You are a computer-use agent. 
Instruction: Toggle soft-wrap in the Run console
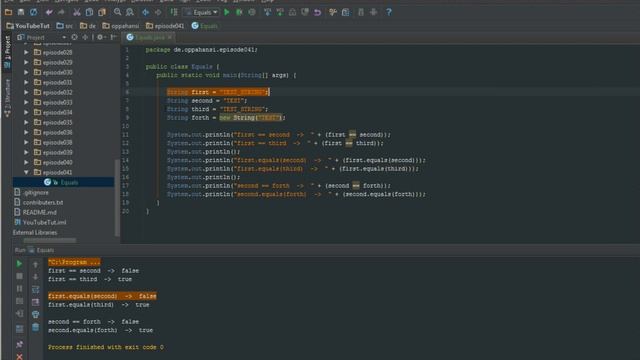tap(36, 289)
